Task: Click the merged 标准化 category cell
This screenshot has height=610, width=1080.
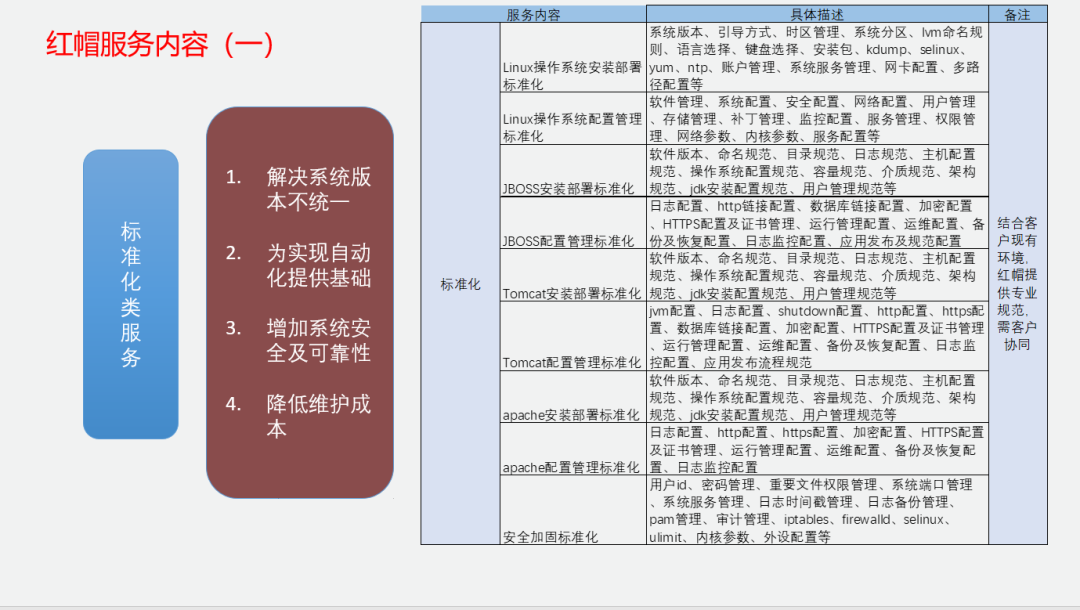Action: click(x=461, y=284)
